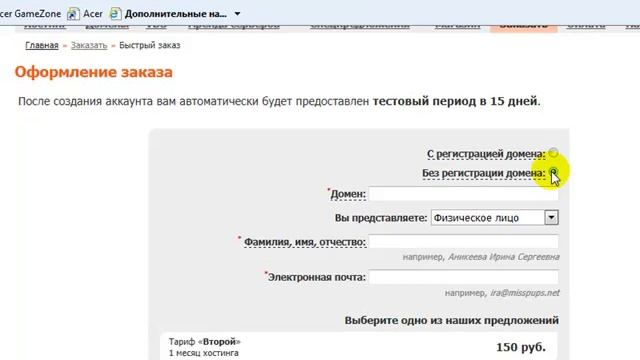Click the "тестовый период в 15 дней" text
Screen dimensions: 640x360
click(x=455, y=101)
